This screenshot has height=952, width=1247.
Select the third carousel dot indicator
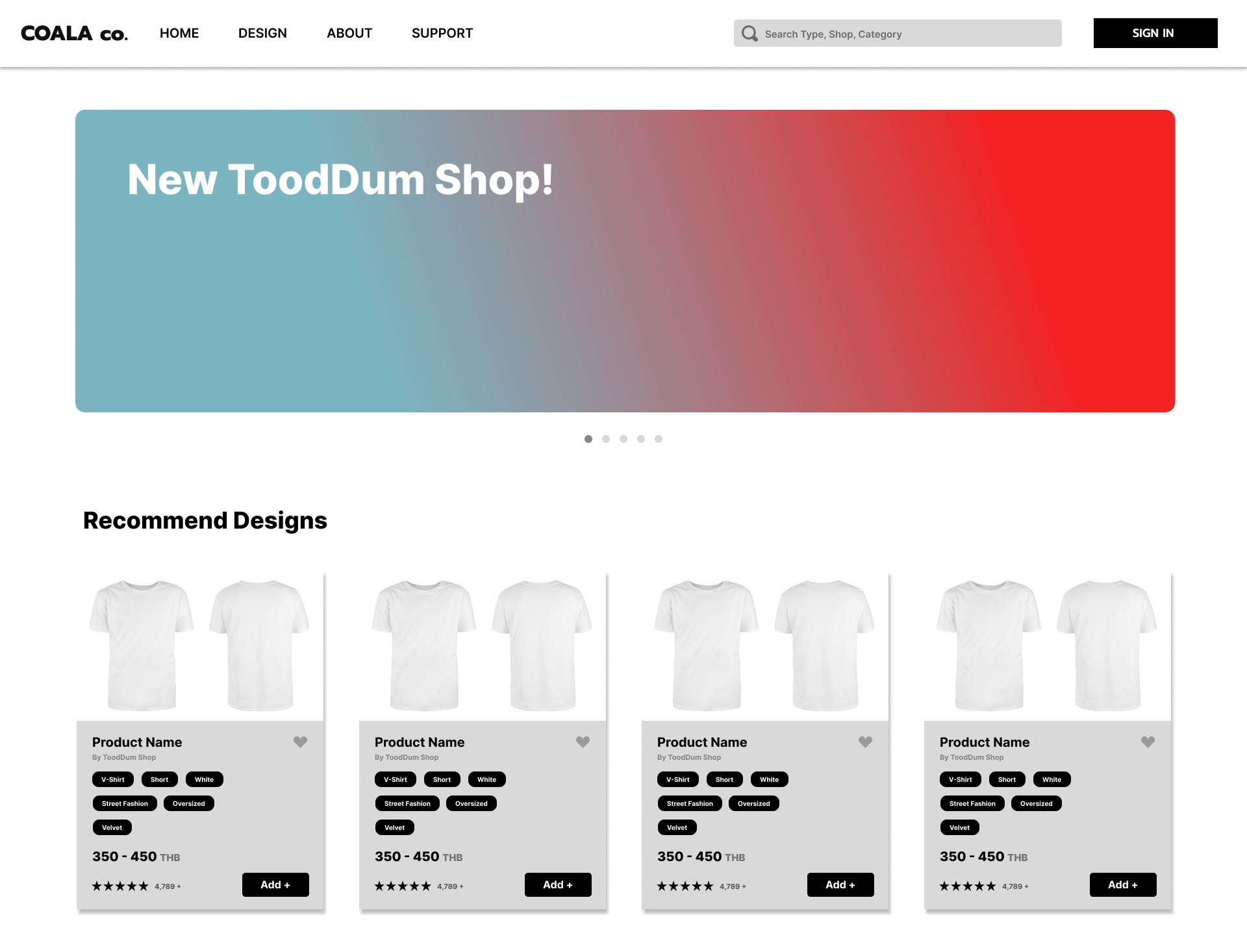pos(623,439)
